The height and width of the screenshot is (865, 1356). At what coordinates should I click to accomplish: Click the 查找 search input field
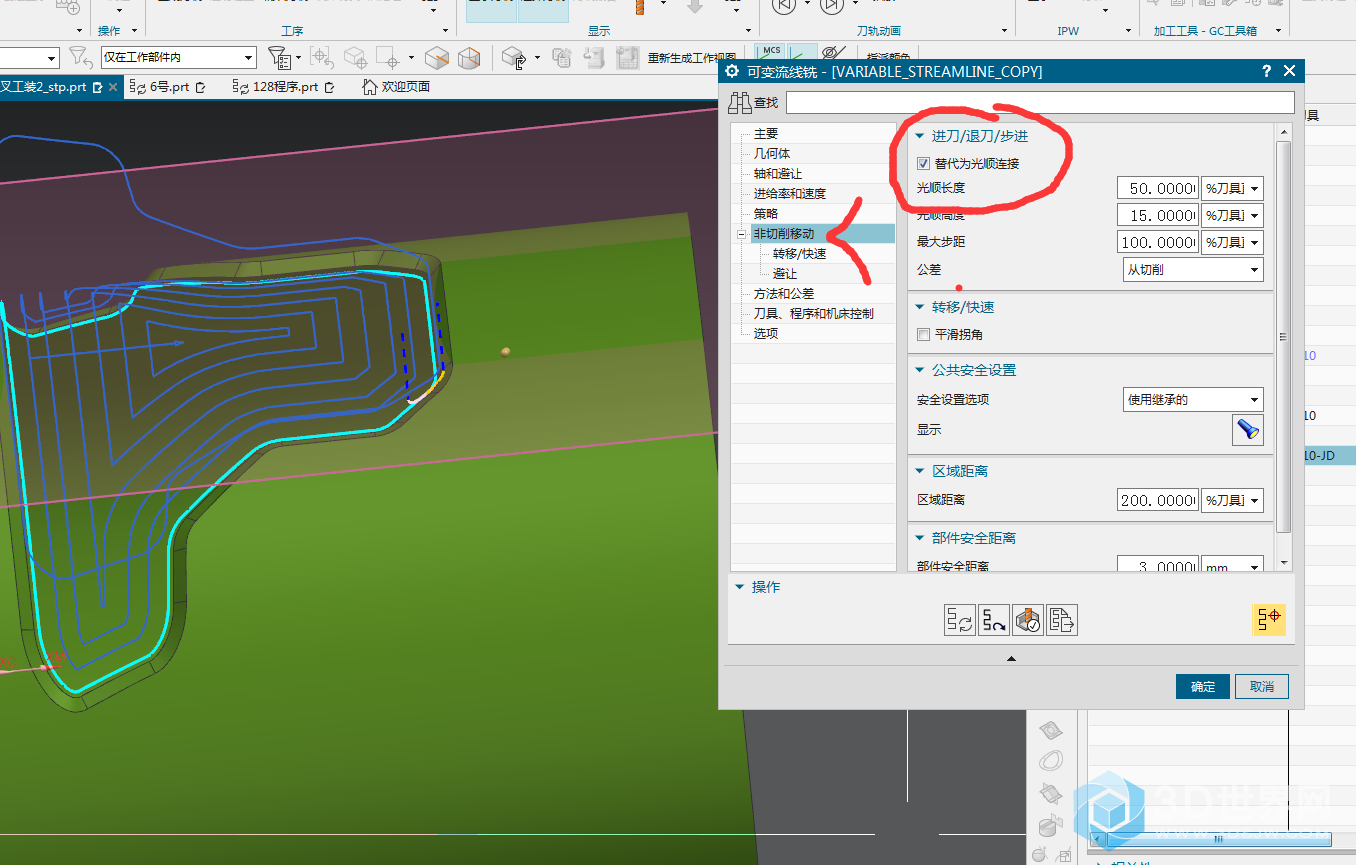click(x=1040, y=102)
